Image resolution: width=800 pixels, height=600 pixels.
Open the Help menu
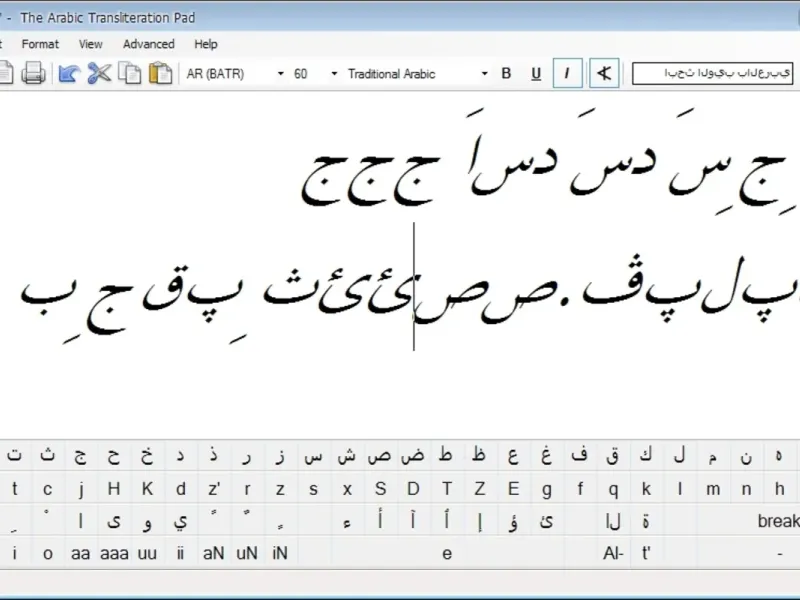(206, 44)
